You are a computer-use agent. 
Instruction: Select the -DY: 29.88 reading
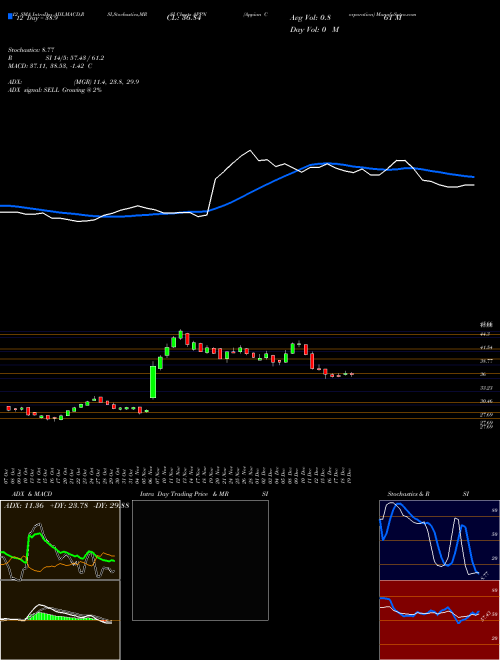click(x=109, y=505)
